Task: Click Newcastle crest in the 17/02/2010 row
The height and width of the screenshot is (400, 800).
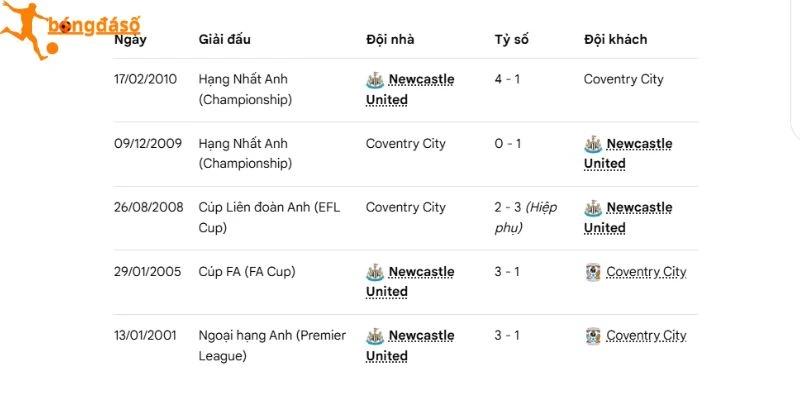Action: [375, 80]
